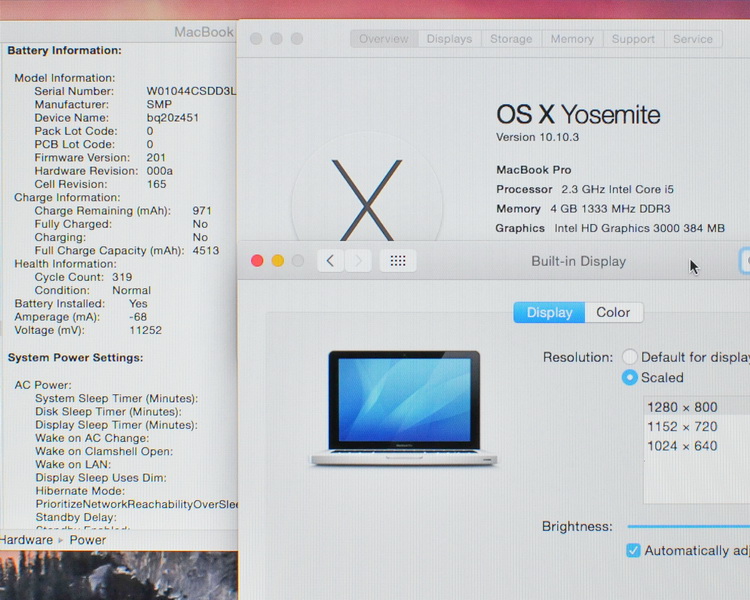Click Cell Revision value 165
The image size is (750, 600).
(x=156, y=184)
